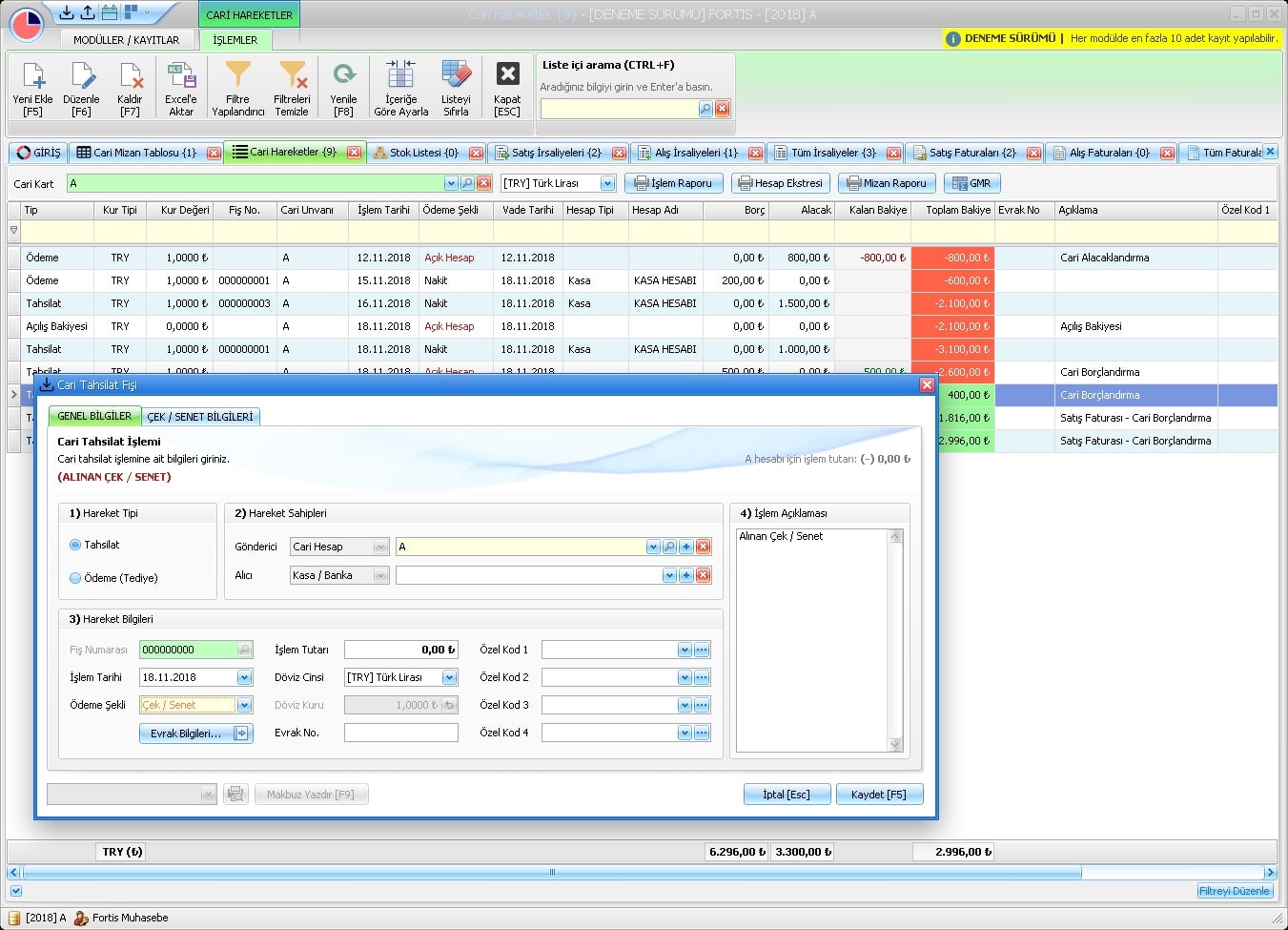Click the horizontal scrollbar at bottom
Screen dimensions: 1288x930
click(551, 872)
